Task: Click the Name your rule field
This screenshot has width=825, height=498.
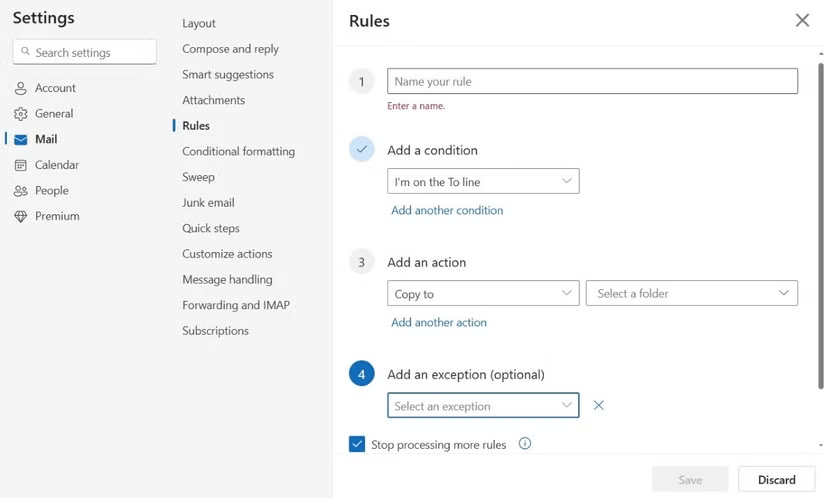Action: [592, 81]
